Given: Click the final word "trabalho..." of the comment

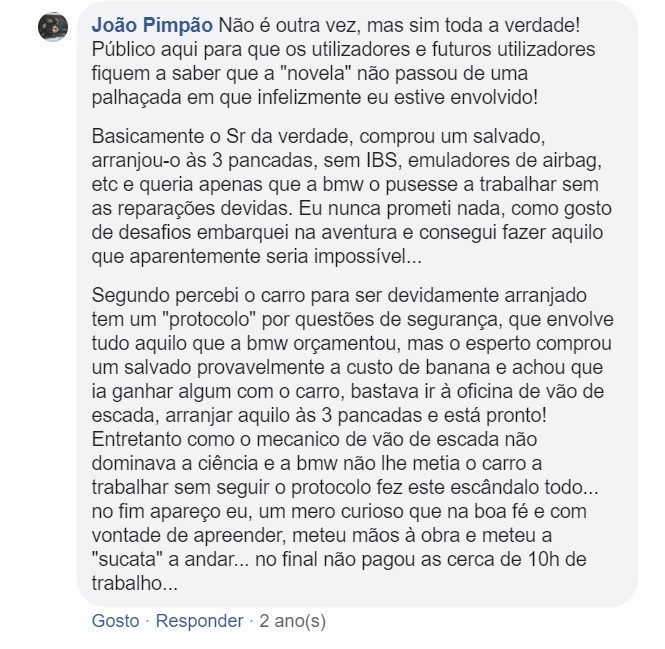Looking at the screenshot, I should [134, 583].
